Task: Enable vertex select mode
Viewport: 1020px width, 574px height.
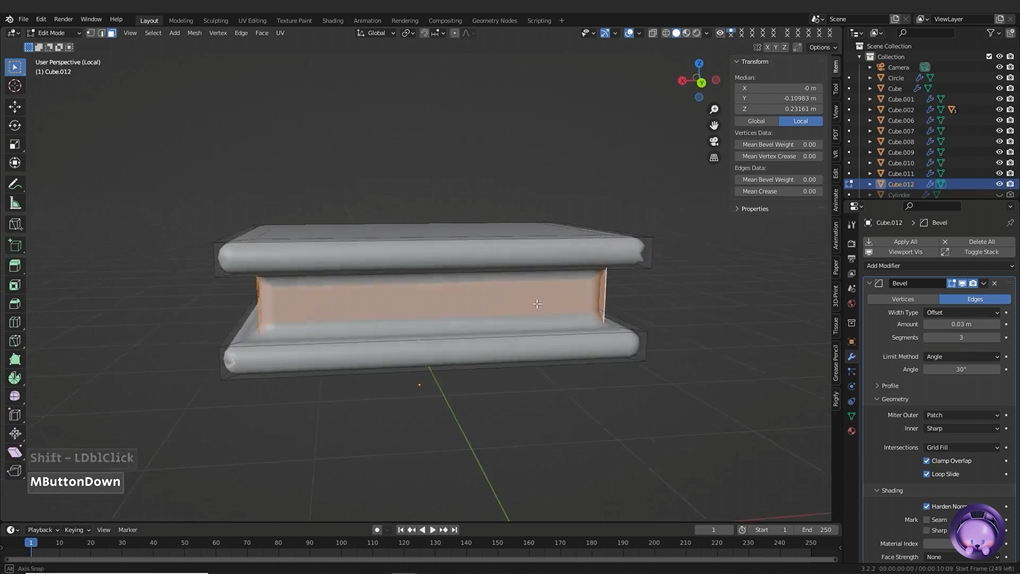Action: click(90, 33)
